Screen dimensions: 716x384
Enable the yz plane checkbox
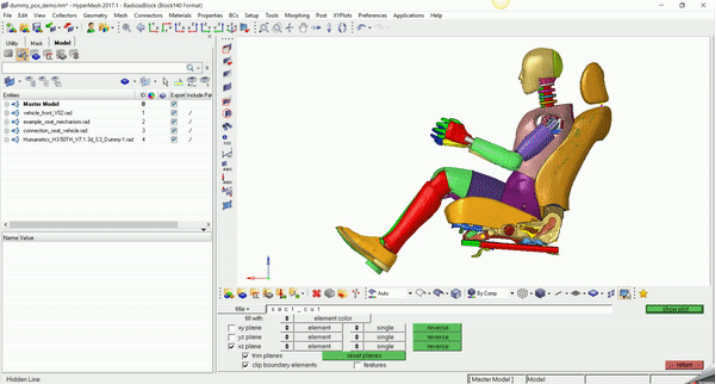[232, 337]
